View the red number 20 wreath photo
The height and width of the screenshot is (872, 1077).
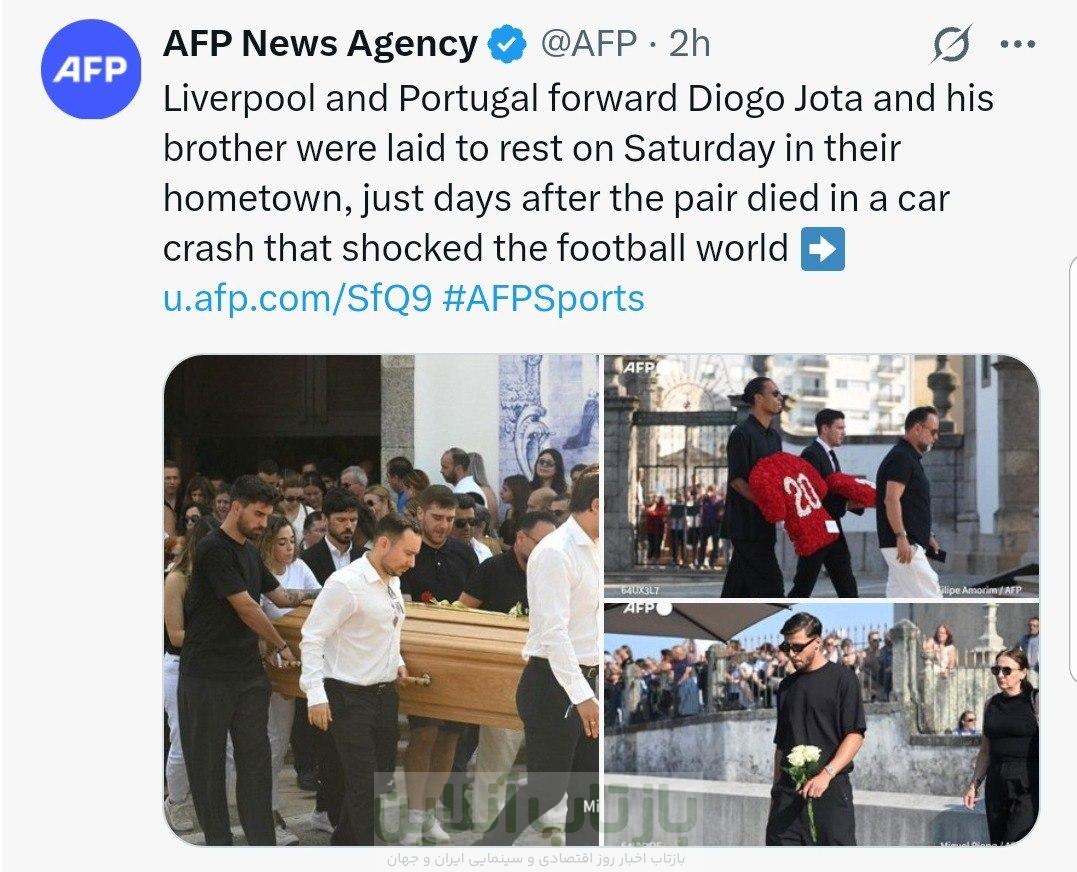pyautogui.click(x=821, y=476)
